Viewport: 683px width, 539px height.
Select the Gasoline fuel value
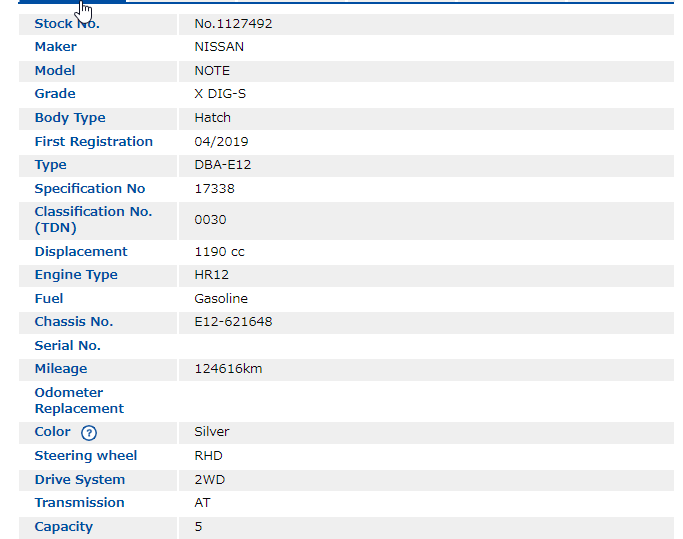click(x=221, y=299)
